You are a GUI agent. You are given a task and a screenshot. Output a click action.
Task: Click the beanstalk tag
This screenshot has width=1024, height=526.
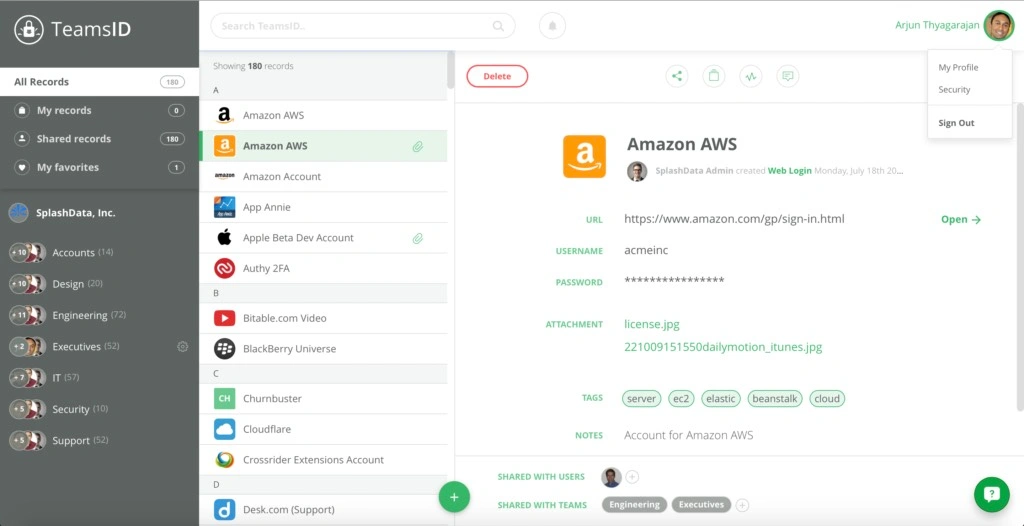point(775,399)
